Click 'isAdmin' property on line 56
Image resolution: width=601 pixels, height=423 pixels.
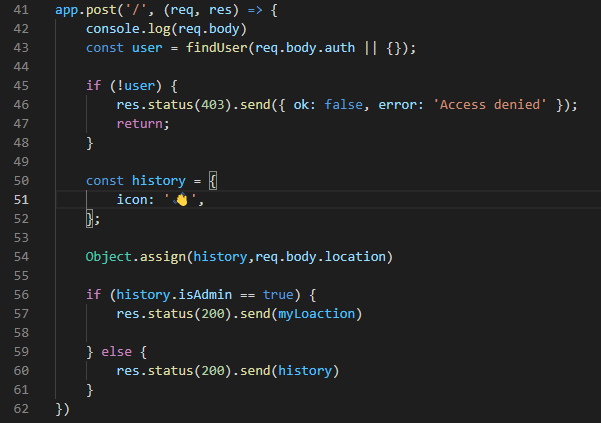tap(205, 295)
